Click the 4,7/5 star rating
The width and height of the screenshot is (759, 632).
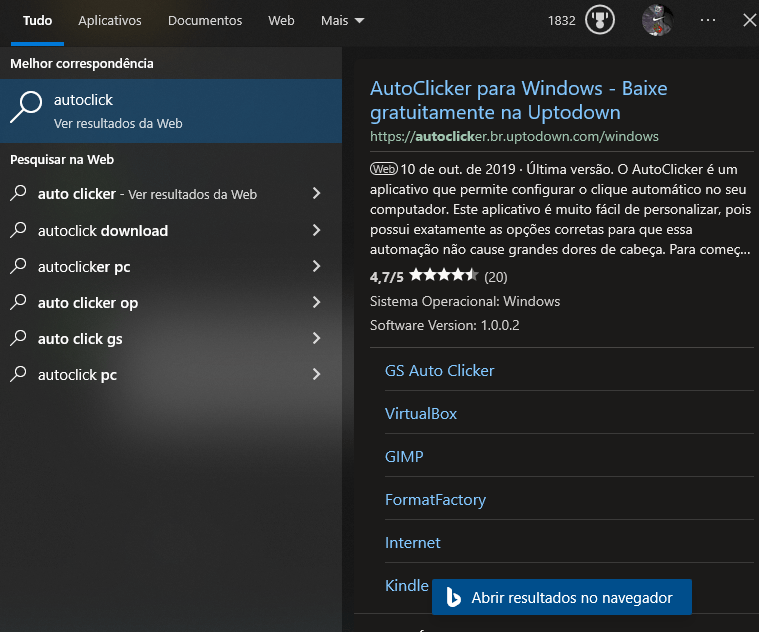439,277
